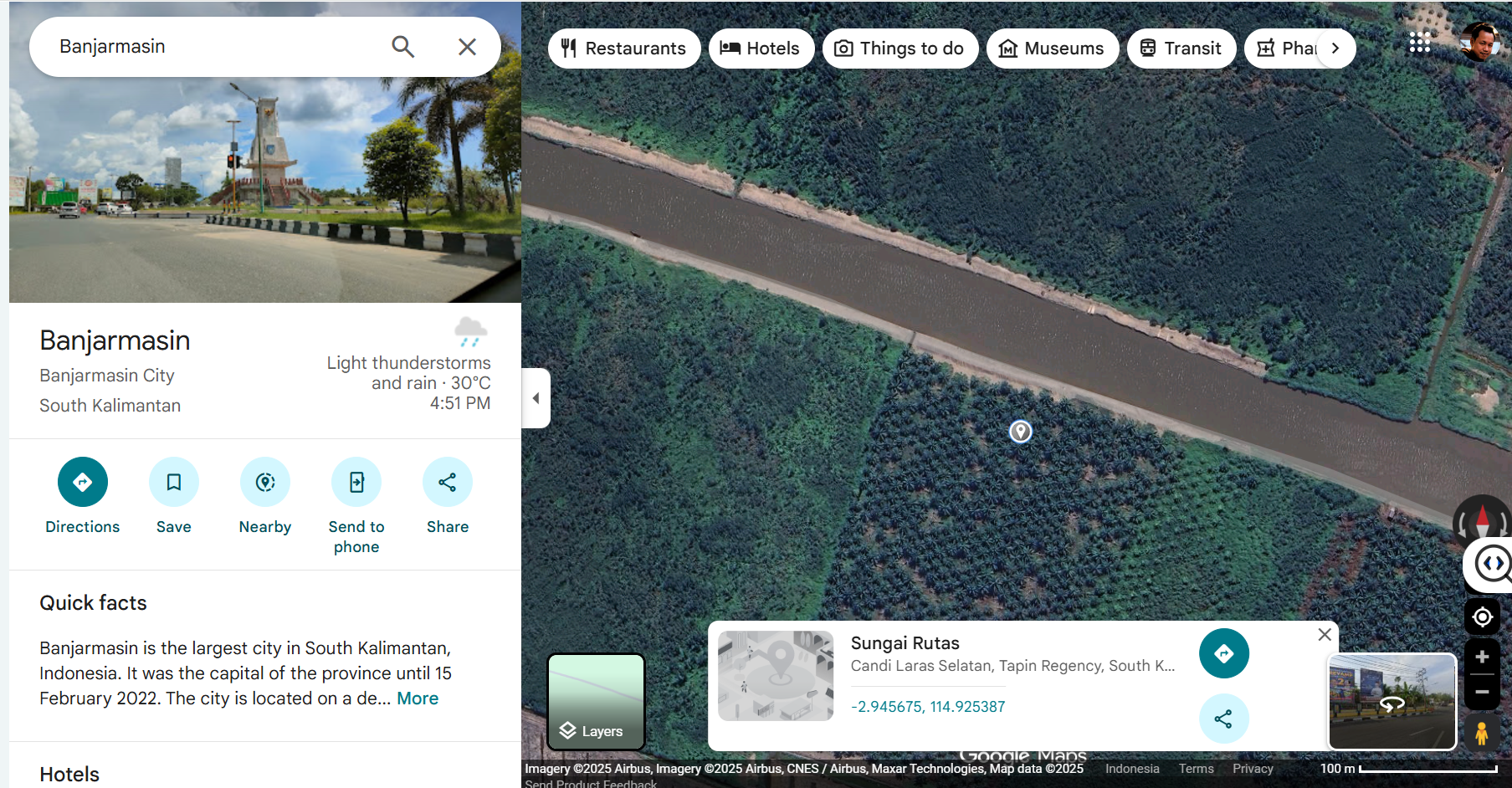
Task: Get Directions to Banjarmasin
Action: point(82,483)
